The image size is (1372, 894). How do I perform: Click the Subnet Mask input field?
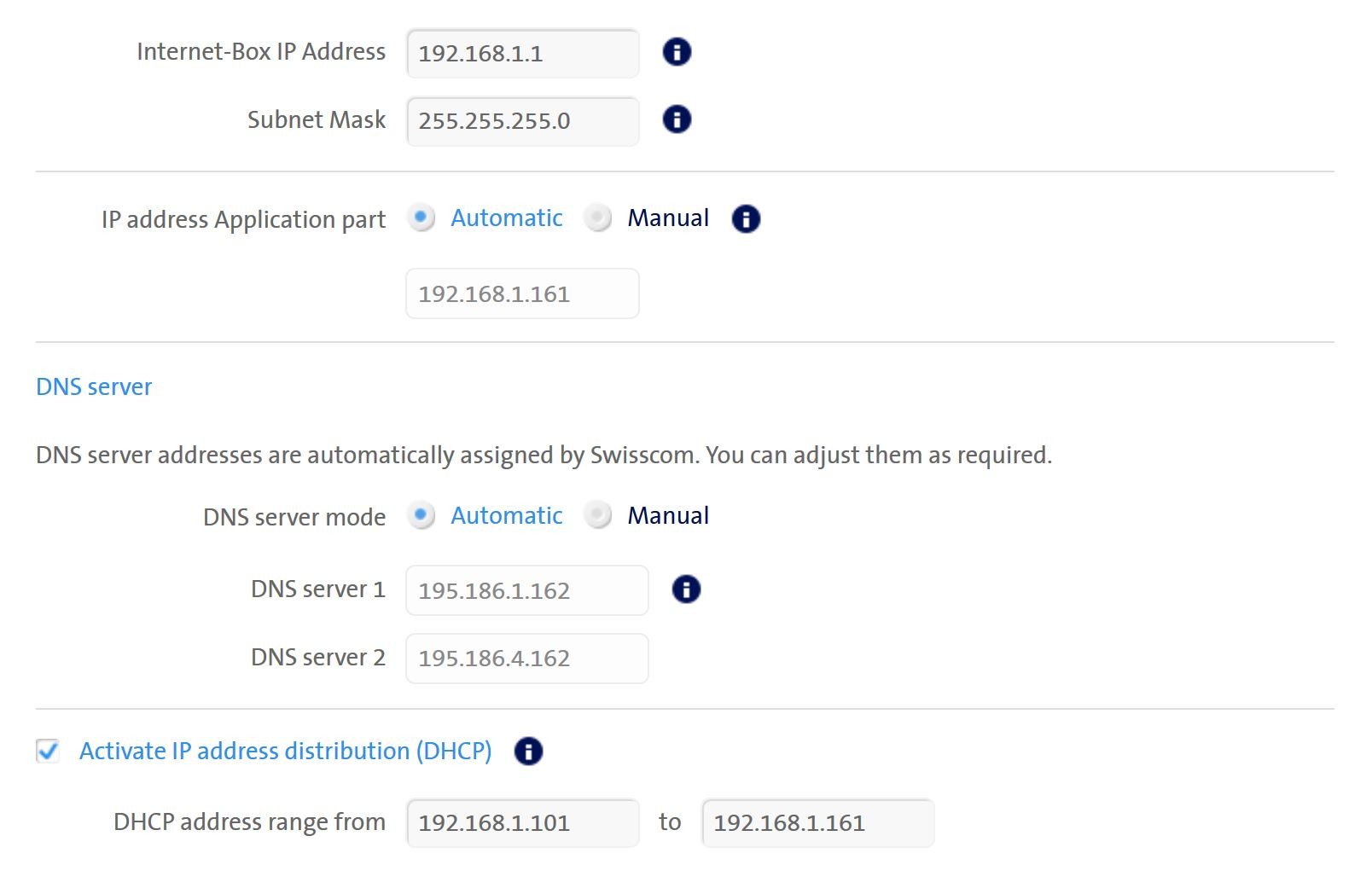tap(522, 121)
